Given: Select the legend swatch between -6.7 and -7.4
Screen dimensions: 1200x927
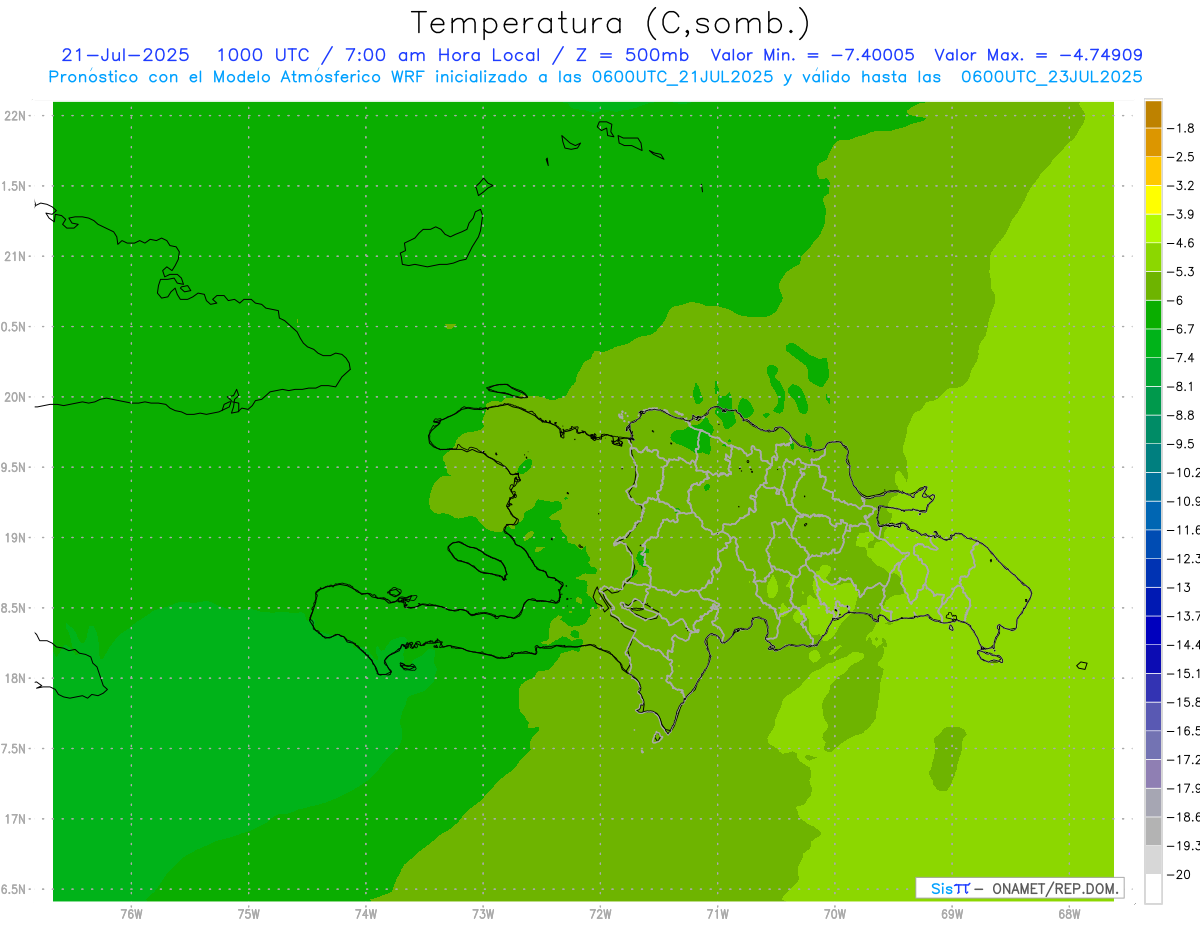Looking at the screenshot, I should tap(1153, 343).
